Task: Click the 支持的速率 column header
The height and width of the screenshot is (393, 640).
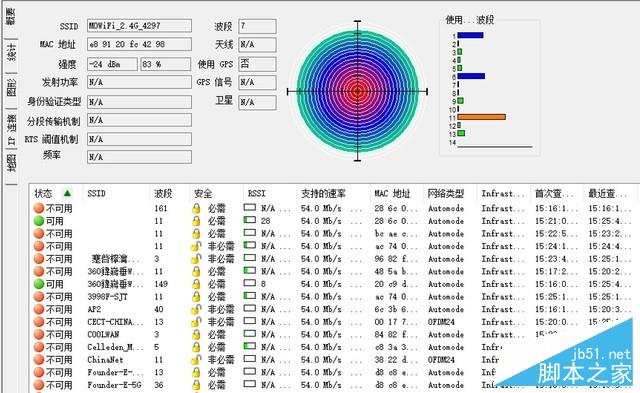Action: point(323,193)
